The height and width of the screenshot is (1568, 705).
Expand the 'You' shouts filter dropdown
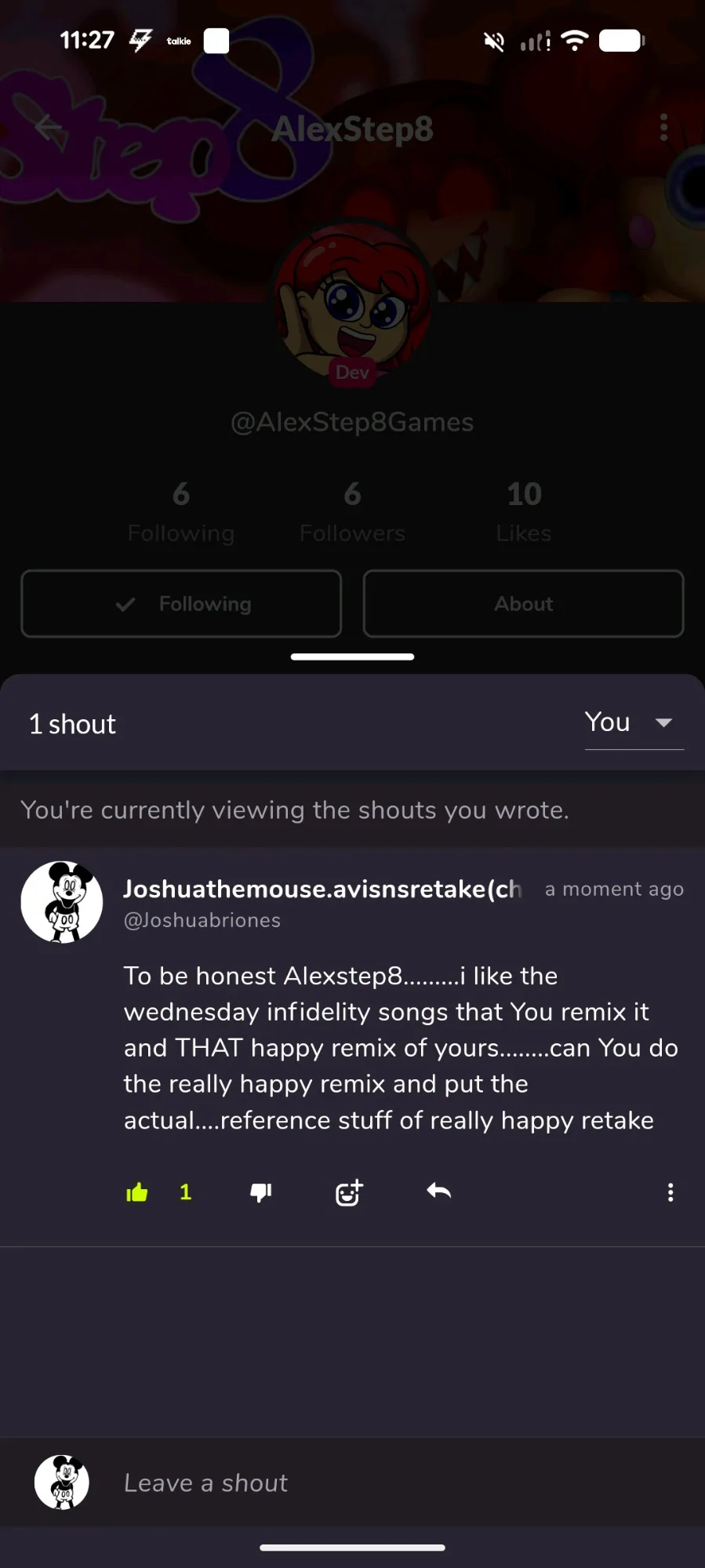tap(608, 722)
